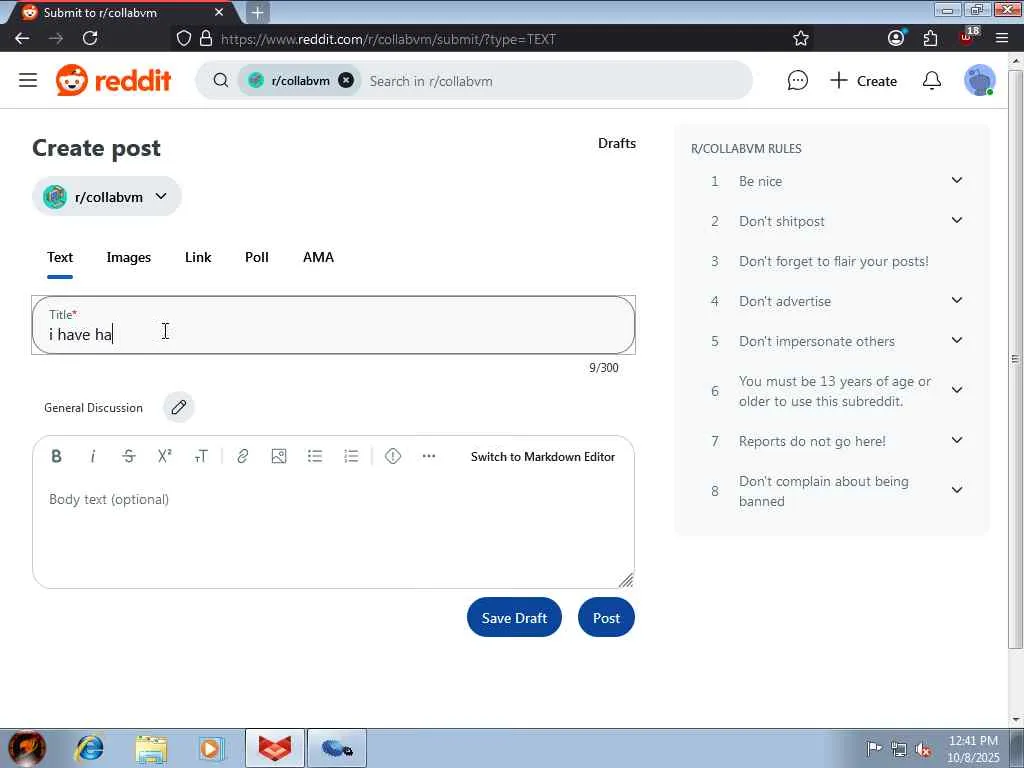Go to Reddit home via logo
1024x768 pixels.
click(x=113, y=80)
